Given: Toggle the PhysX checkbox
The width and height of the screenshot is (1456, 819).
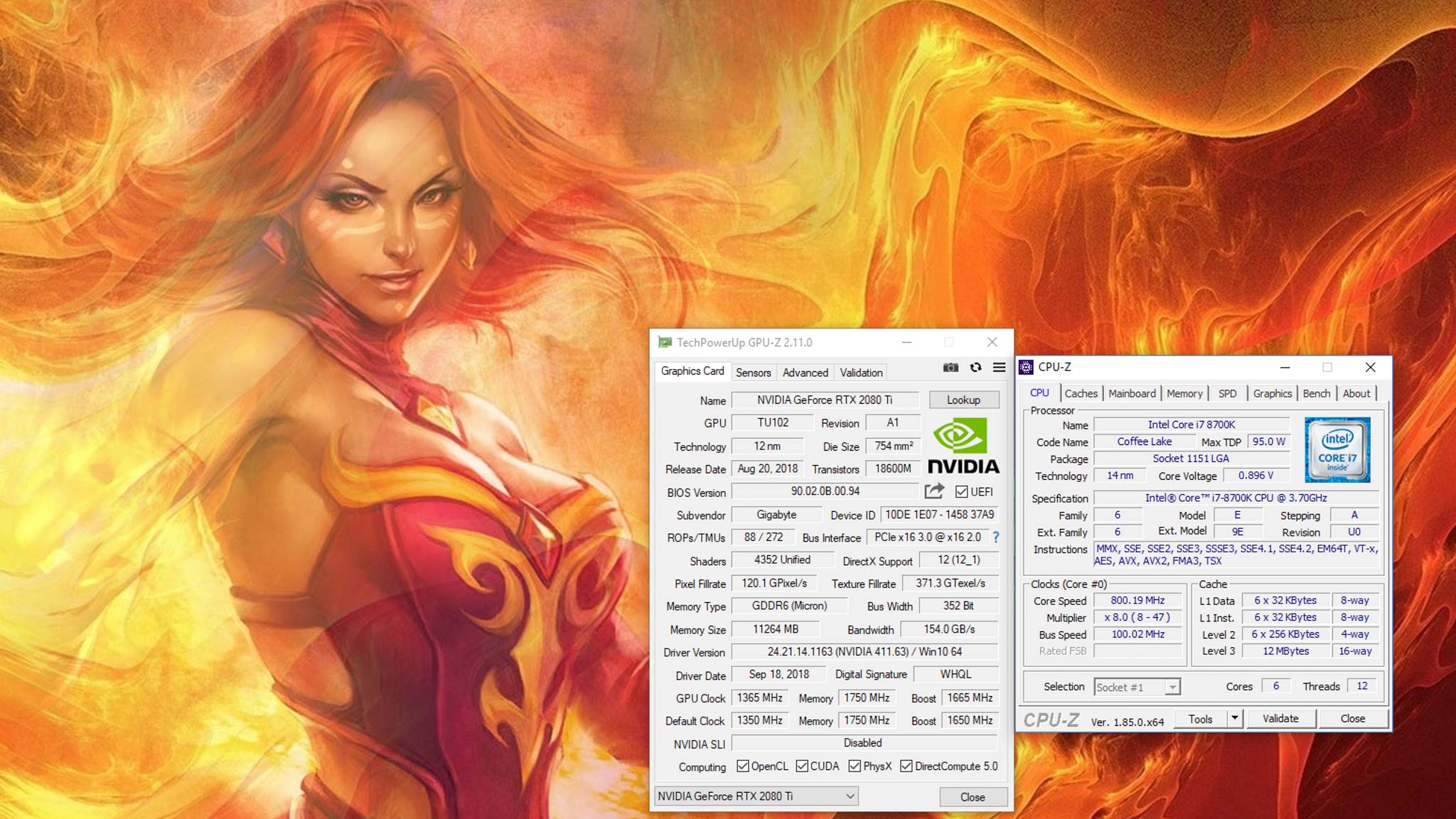Looking at the screenshot, I should pyautogui.click(x=855, y=766).
